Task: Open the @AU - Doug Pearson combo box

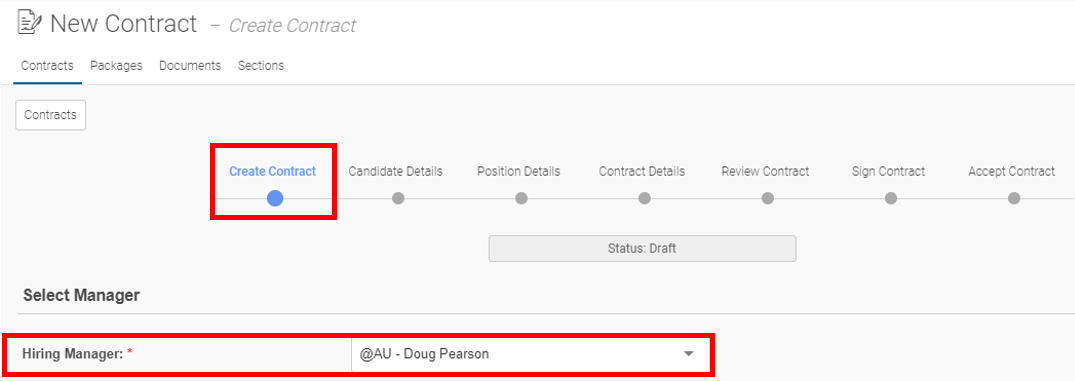Action: 531,354
